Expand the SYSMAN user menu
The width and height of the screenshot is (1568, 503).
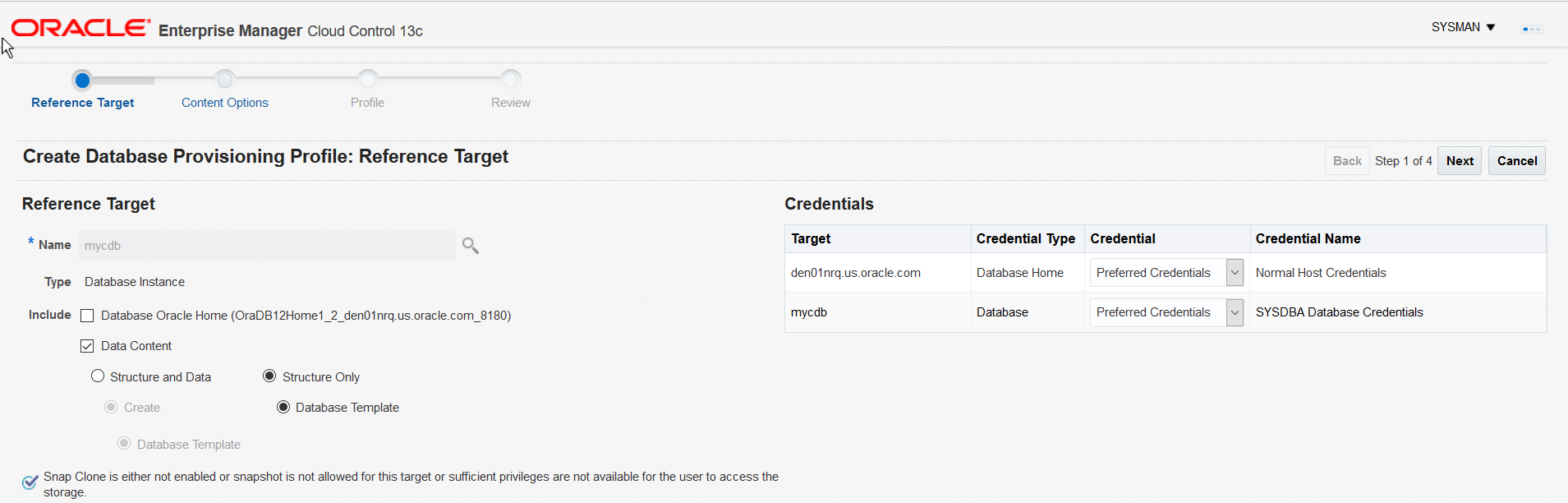click(x=1463, y=27)
